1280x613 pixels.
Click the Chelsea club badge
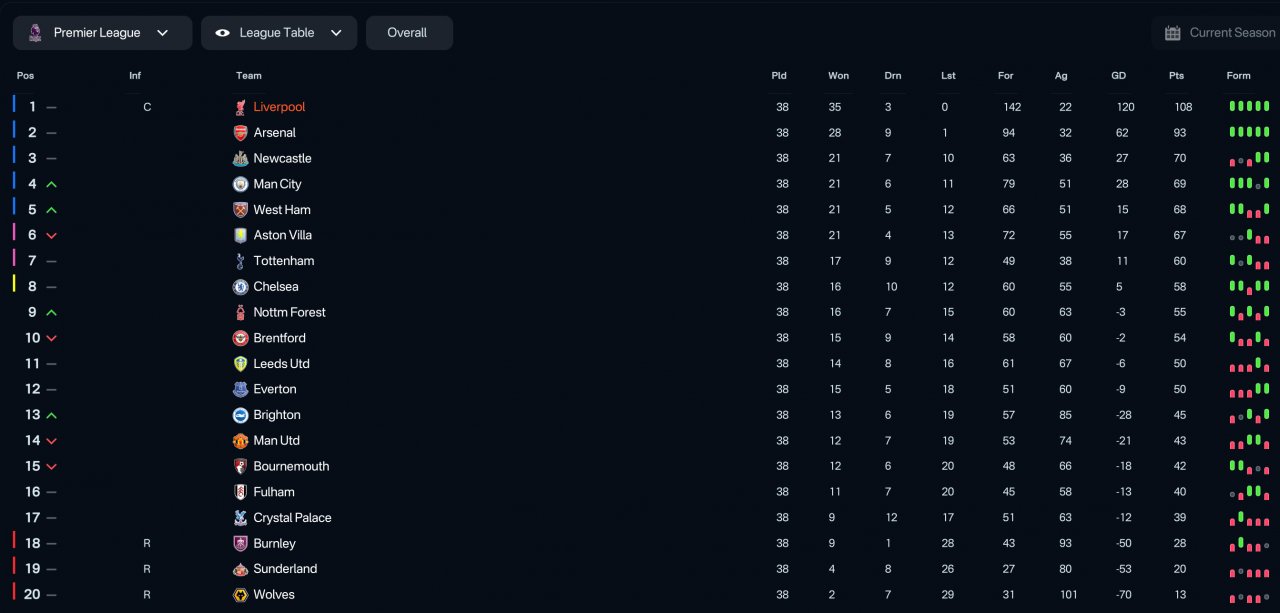pos(240,287)
